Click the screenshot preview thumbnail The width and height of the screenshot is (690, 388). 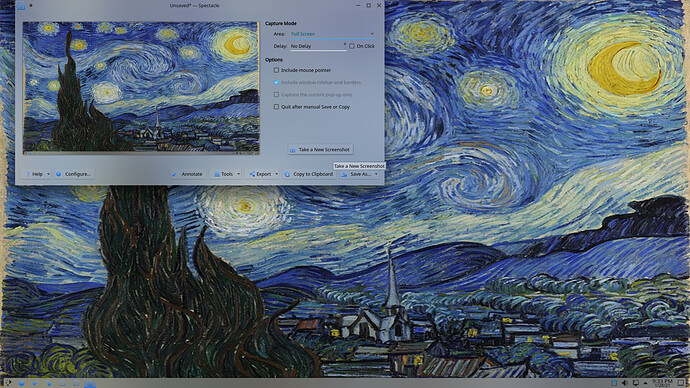(x=141, y=88)
